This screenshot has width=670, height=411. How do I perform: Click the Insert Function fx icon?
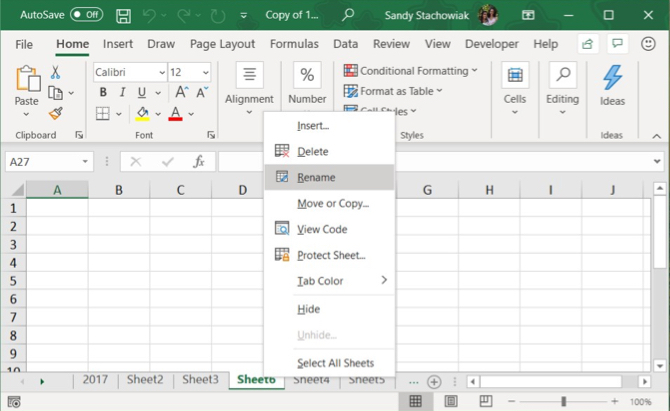click(199, 162)
